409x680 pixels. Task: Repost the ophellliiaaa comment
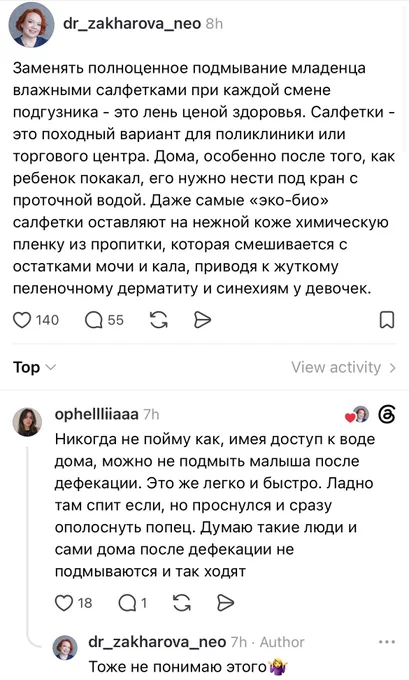pyautogui.click(x=182, y=603)
